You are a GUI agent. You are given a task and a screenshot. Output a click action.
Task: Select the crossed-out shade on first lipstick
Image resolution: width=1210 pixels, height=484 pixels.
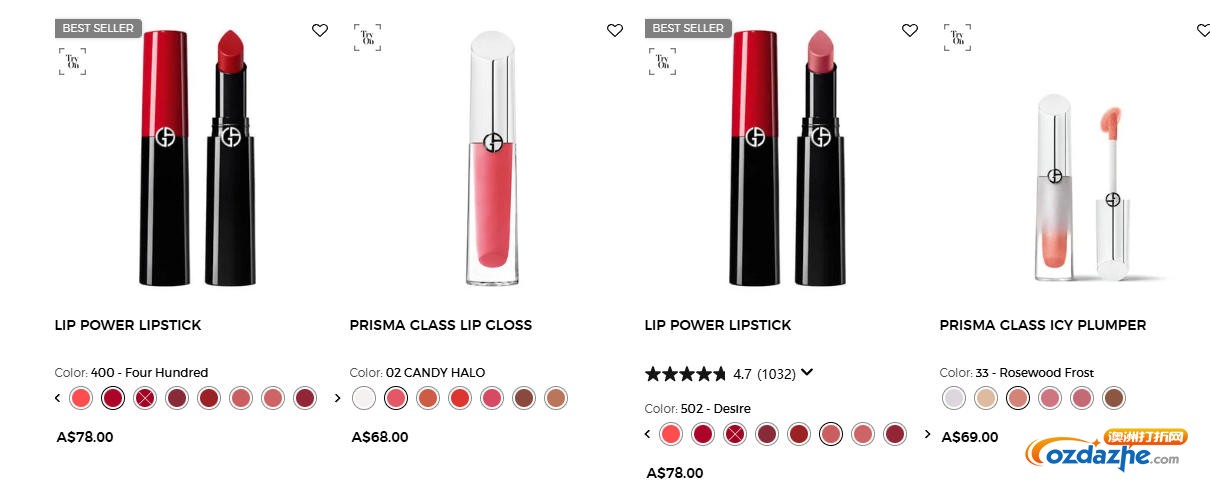(x=145, y=398)
